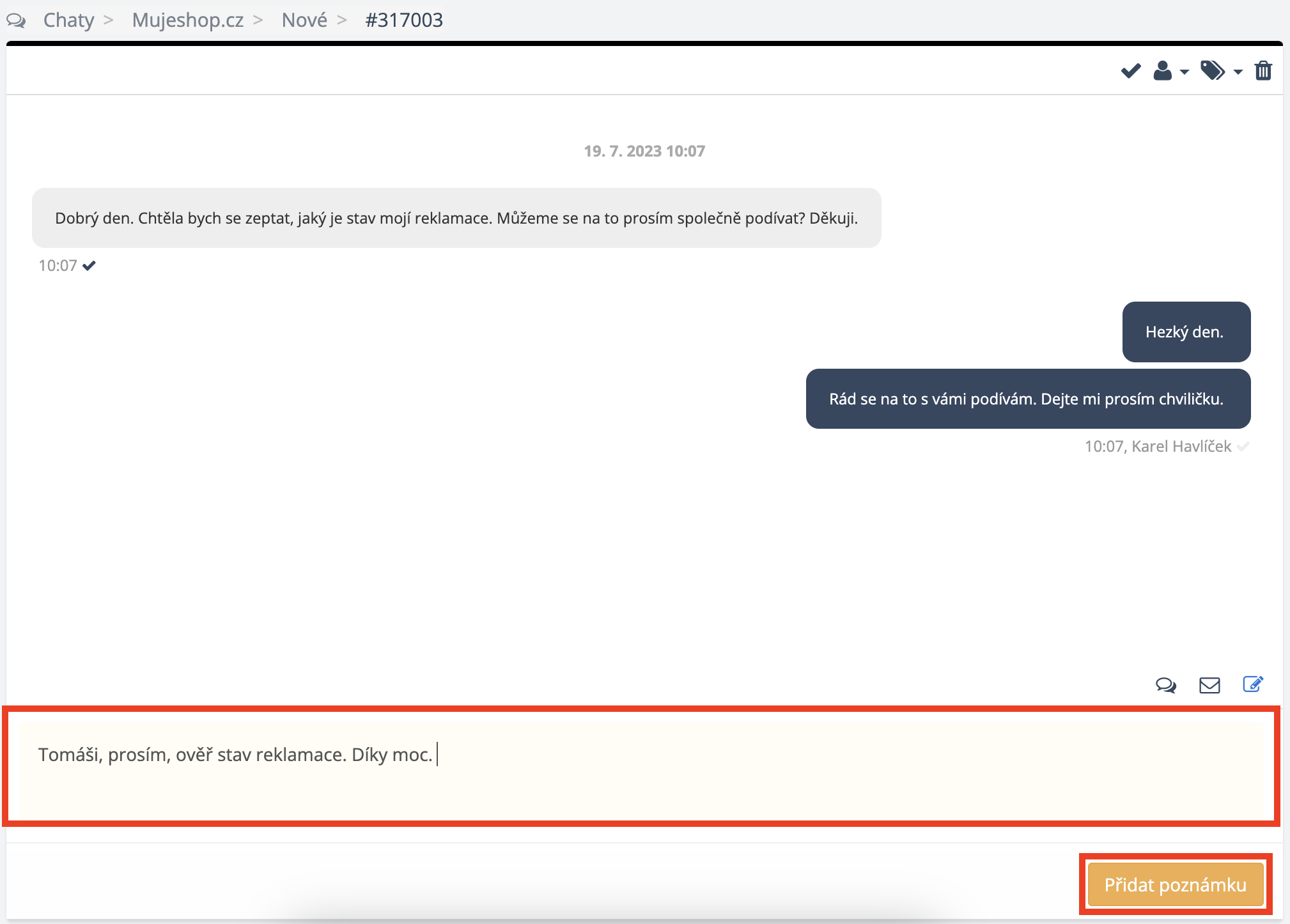
Task: Expand the agent assignment dropdown arrow
Action: [1185, 72]
